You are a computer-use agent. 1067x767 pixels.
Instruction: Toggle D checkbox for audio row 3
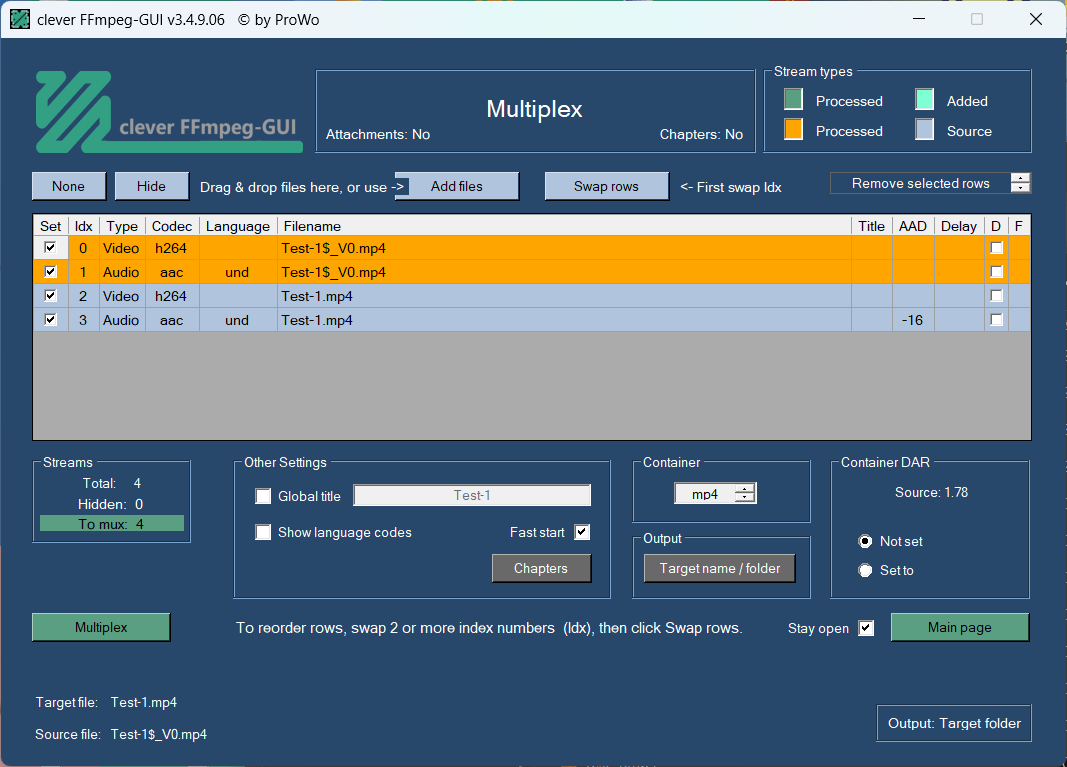996,320
